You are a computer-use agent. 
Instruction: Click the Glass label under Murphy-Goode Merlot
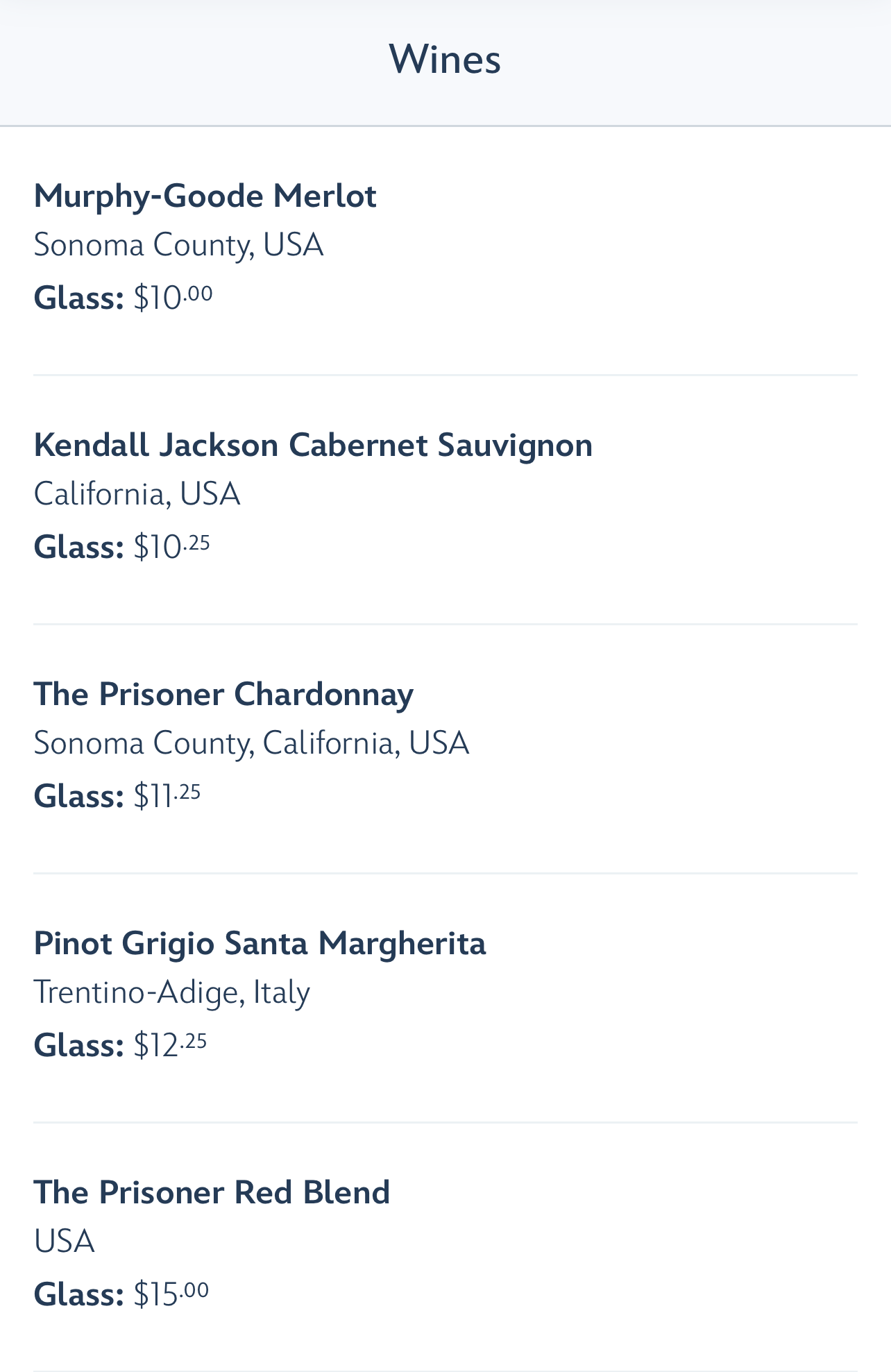pyautogui.click(x=78, y=298)
